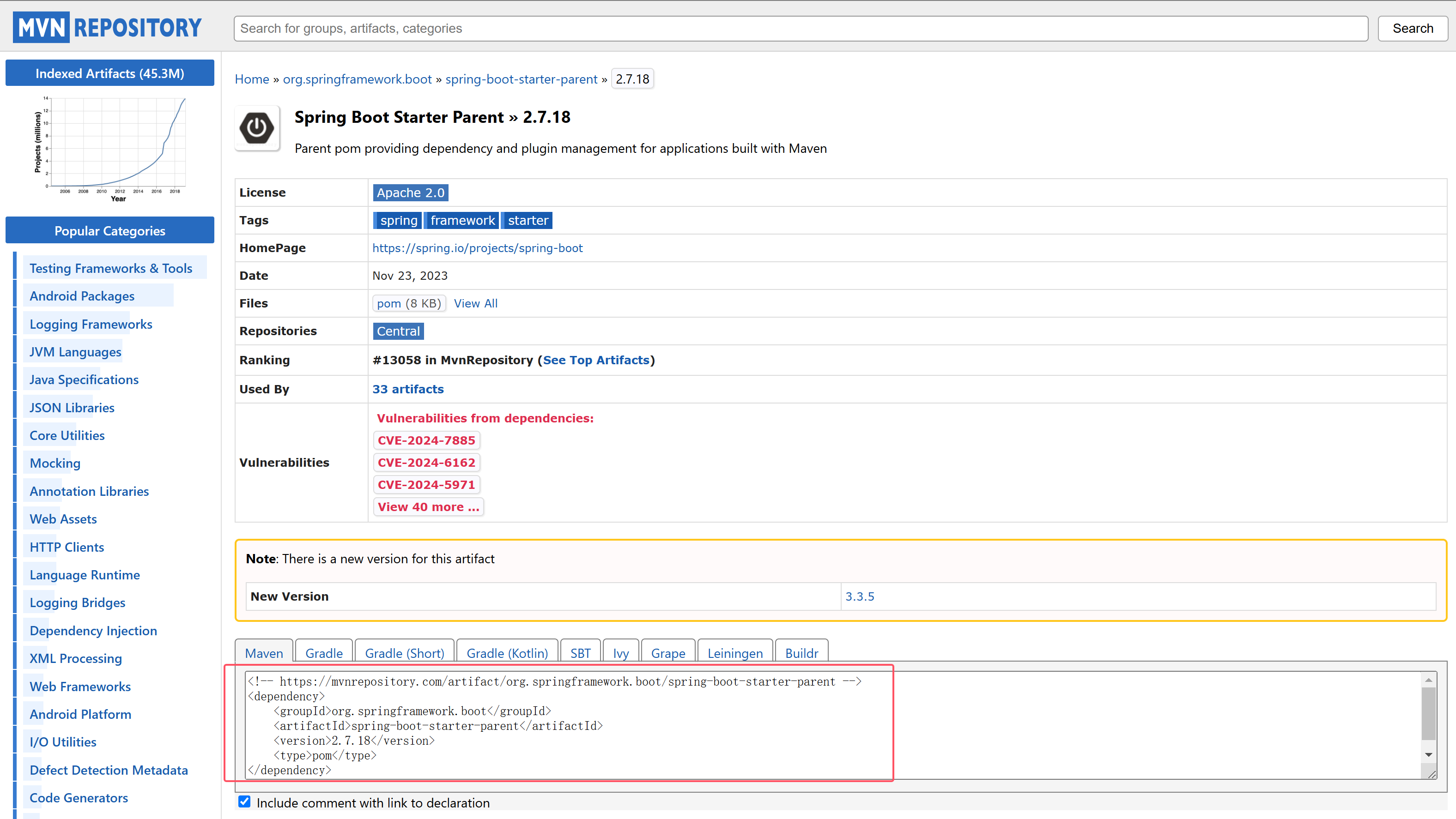Click the code box scrollbar thumb
Image resolution: width=1456 pixels, height=819 pixels.
click(x=1428, y=713)
